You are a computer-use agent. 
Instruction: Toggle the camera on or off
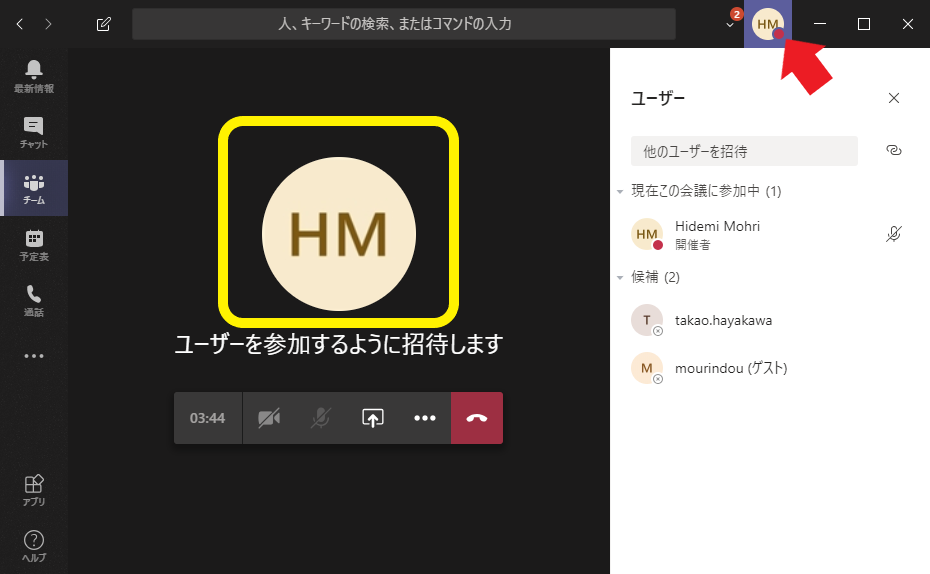(268, 418)
